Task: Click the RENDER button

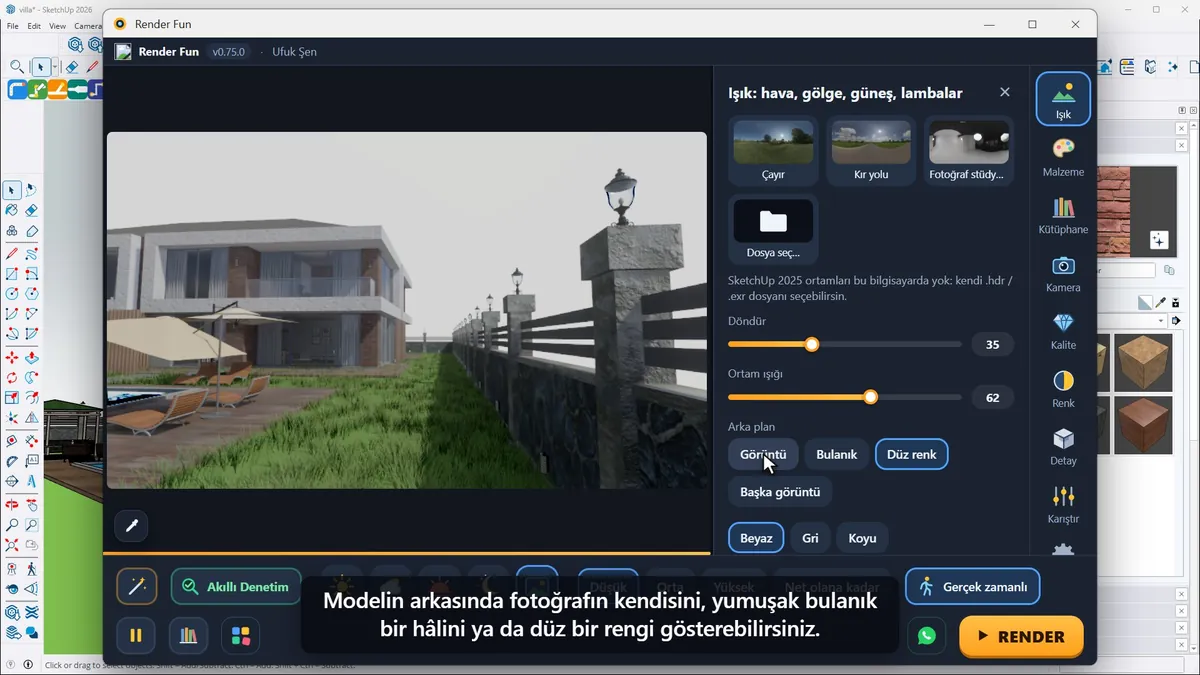Action: pos(1021,636)
